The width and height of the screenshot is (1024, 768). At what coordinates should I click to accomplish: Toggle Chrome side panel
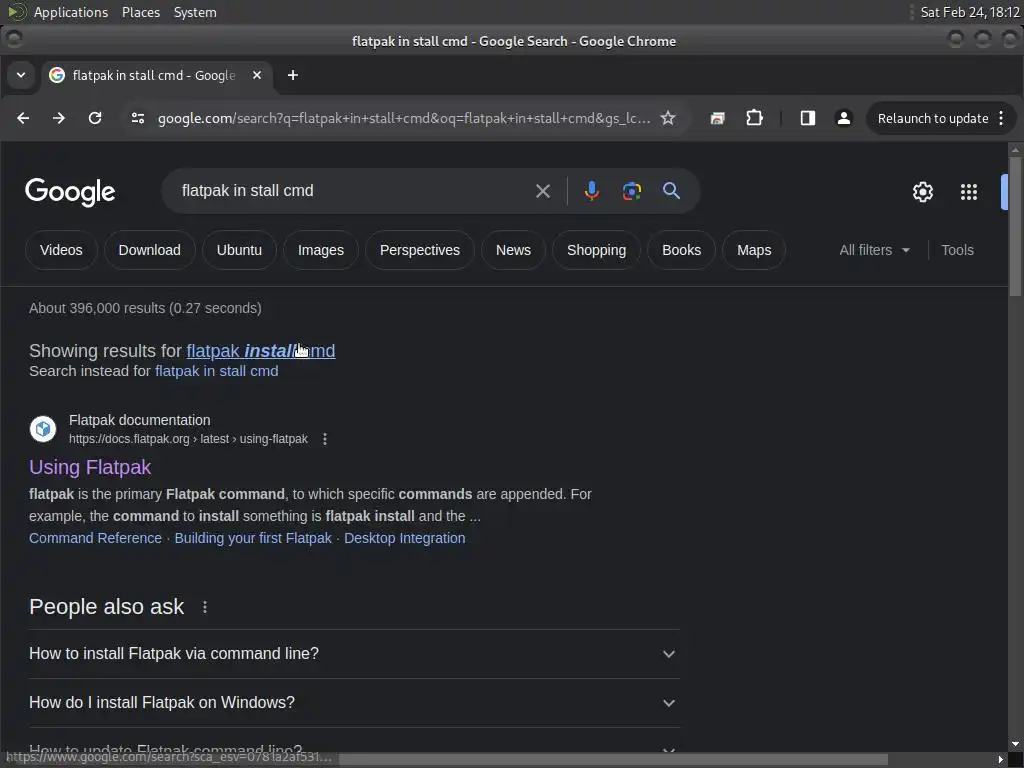[808, 118]
